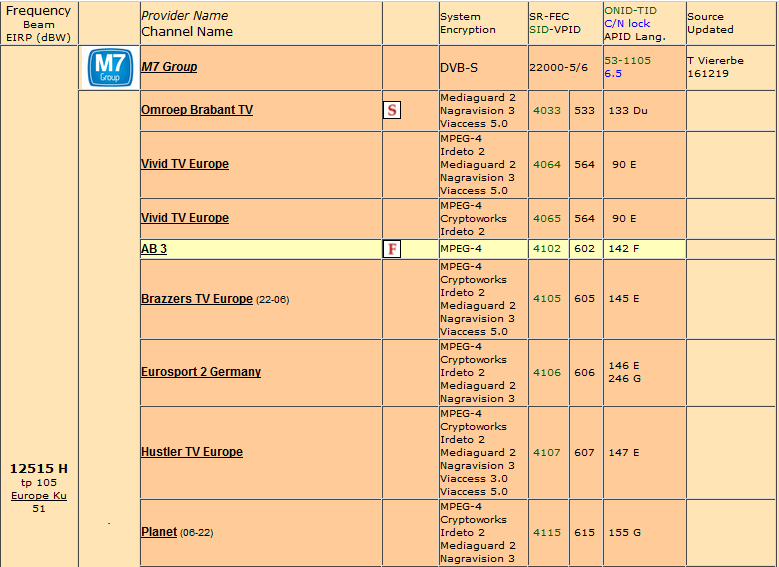Viewport: 779px width, 567px height.
Task: Open the Eurosport 2 Germany link
Action: (201, 372)
